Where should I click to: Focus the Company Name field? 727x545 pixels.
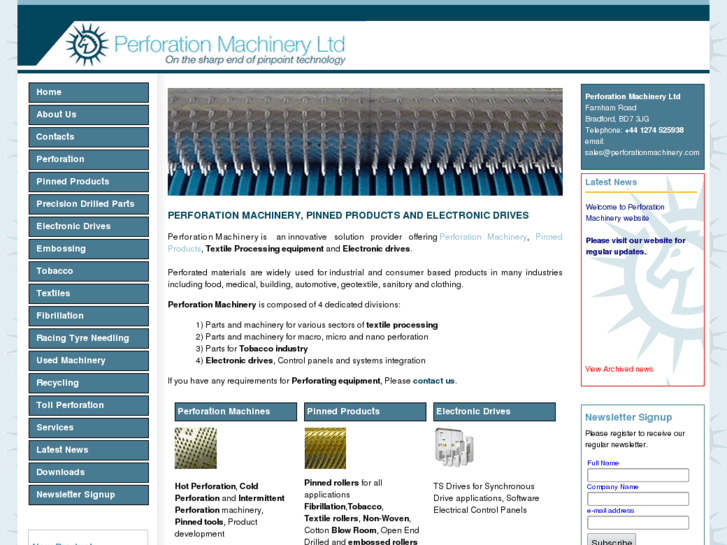pyautogui.click(x=638, y=499)
